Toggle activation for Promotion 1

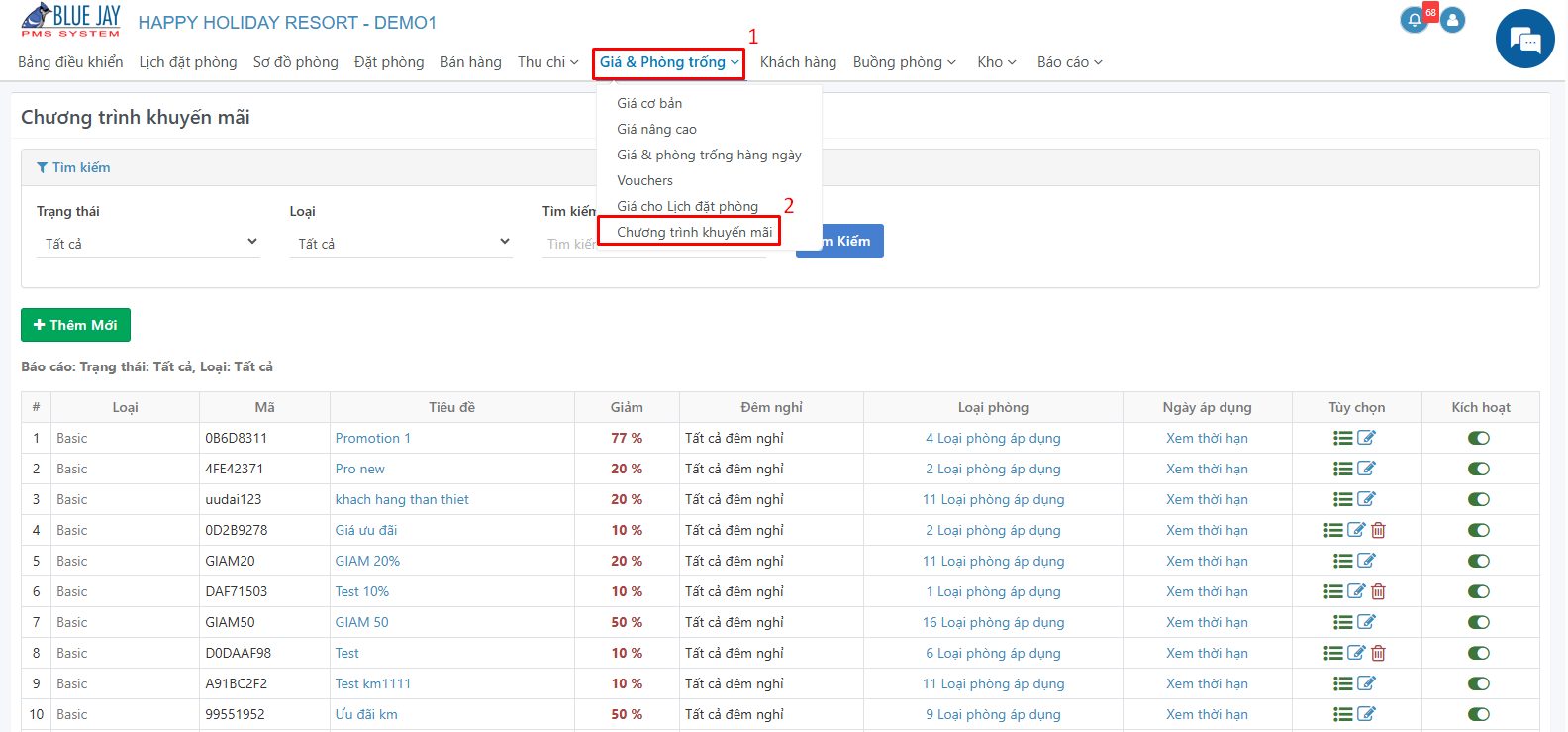point(1479,438)
